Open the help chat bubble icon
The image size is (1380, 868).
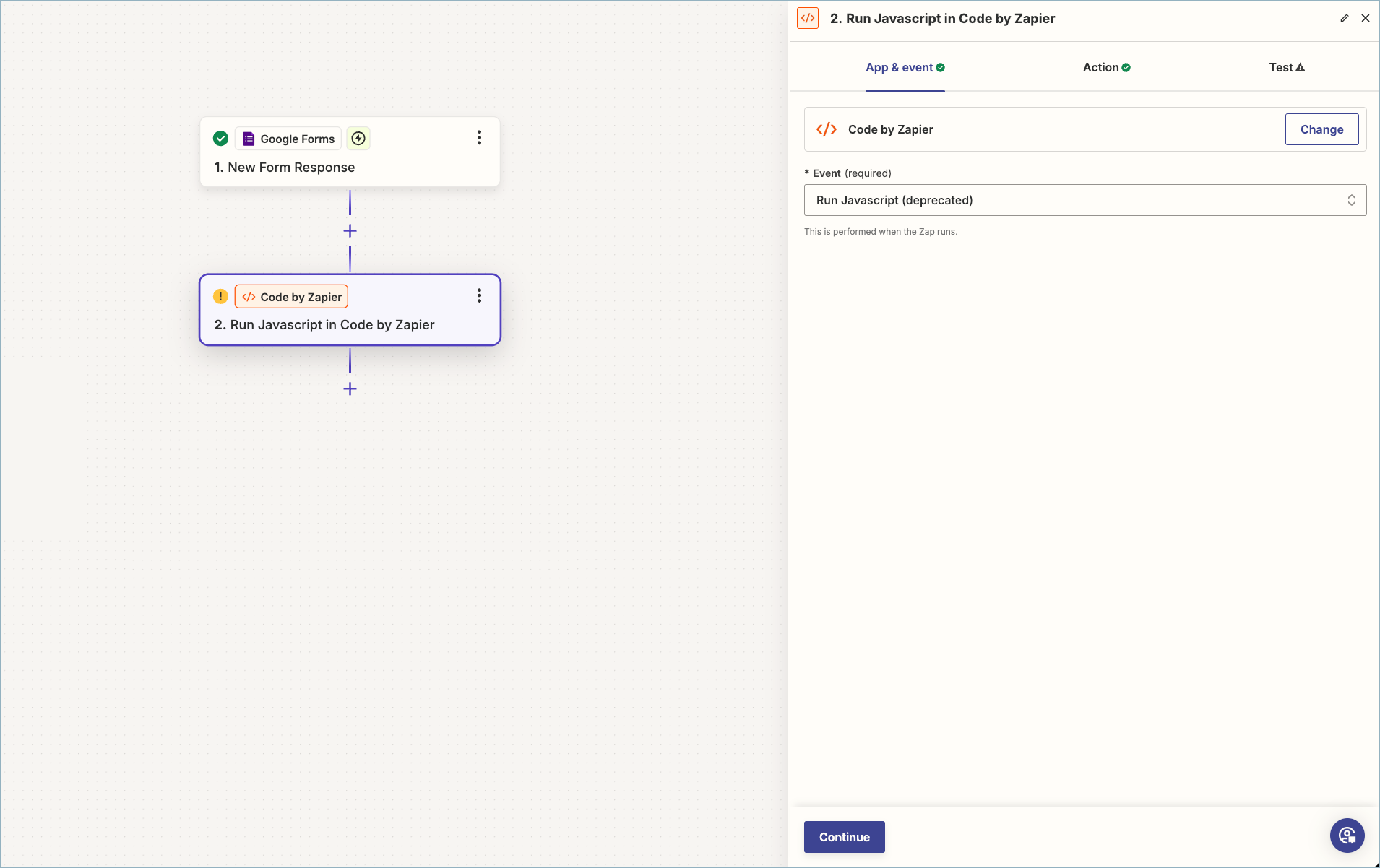coord(1347,836)
